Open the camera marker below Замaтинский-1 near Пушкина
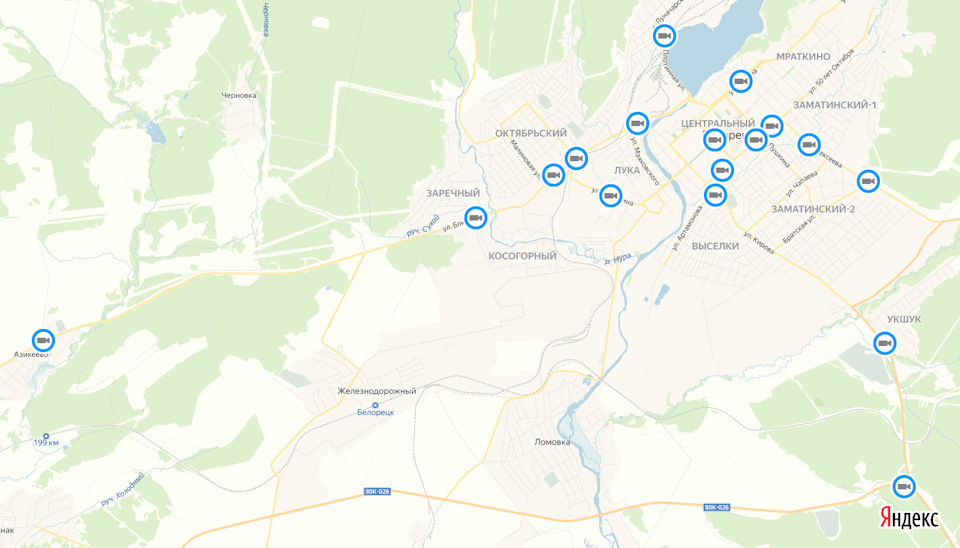The image size is (960, 548). pos(771,126)
